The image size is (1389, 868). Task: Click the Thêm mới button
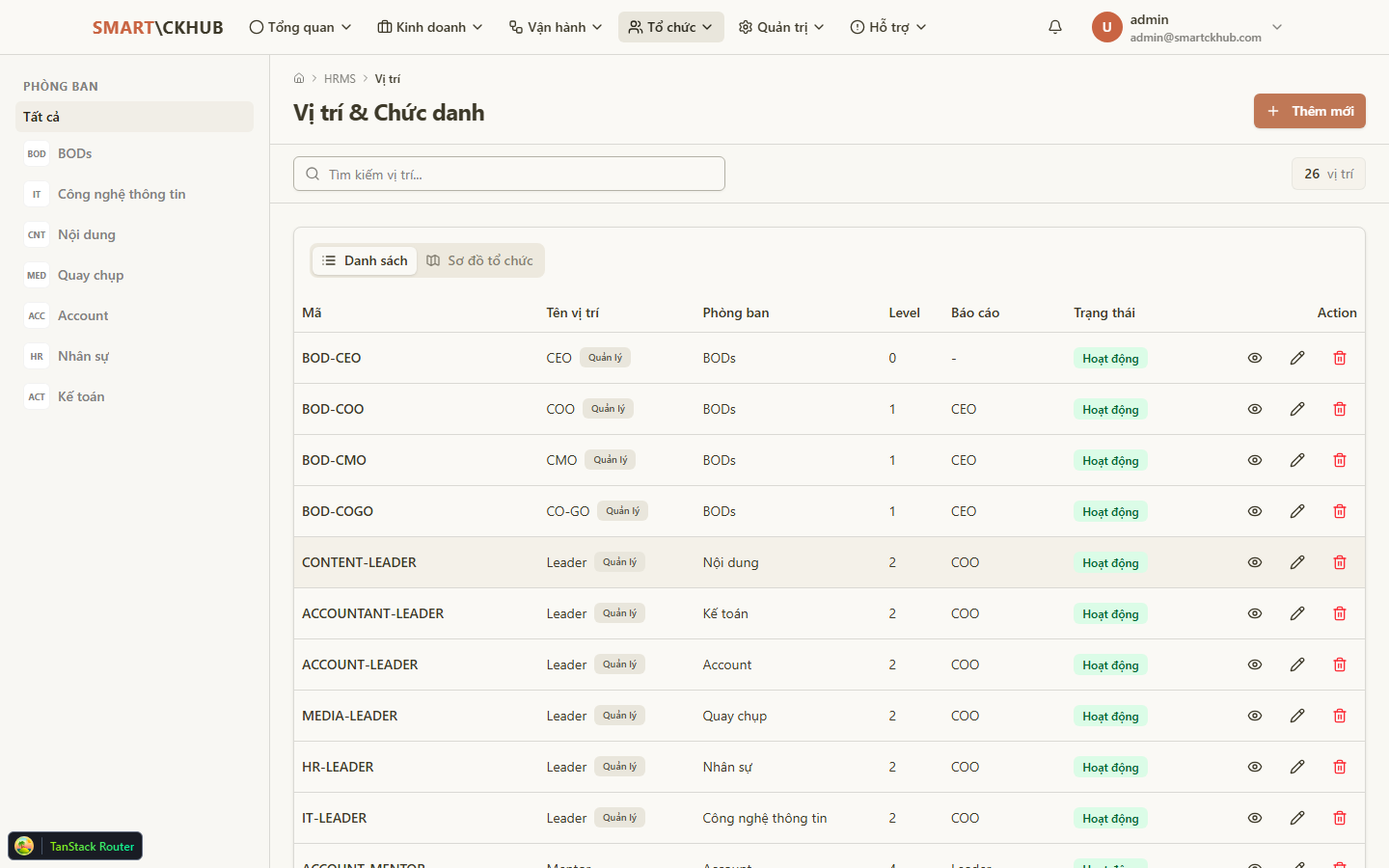point(1309,111)
